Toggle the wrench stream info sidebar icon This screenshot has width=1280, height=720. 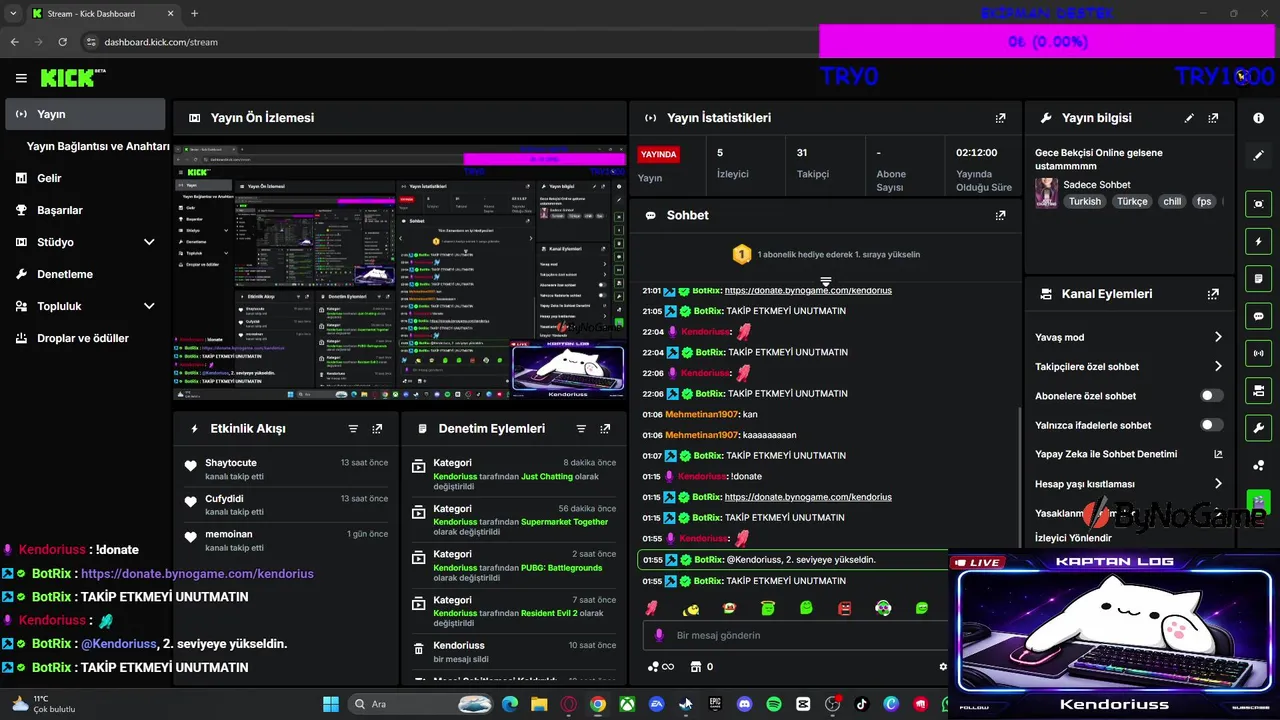[1259, 428]
